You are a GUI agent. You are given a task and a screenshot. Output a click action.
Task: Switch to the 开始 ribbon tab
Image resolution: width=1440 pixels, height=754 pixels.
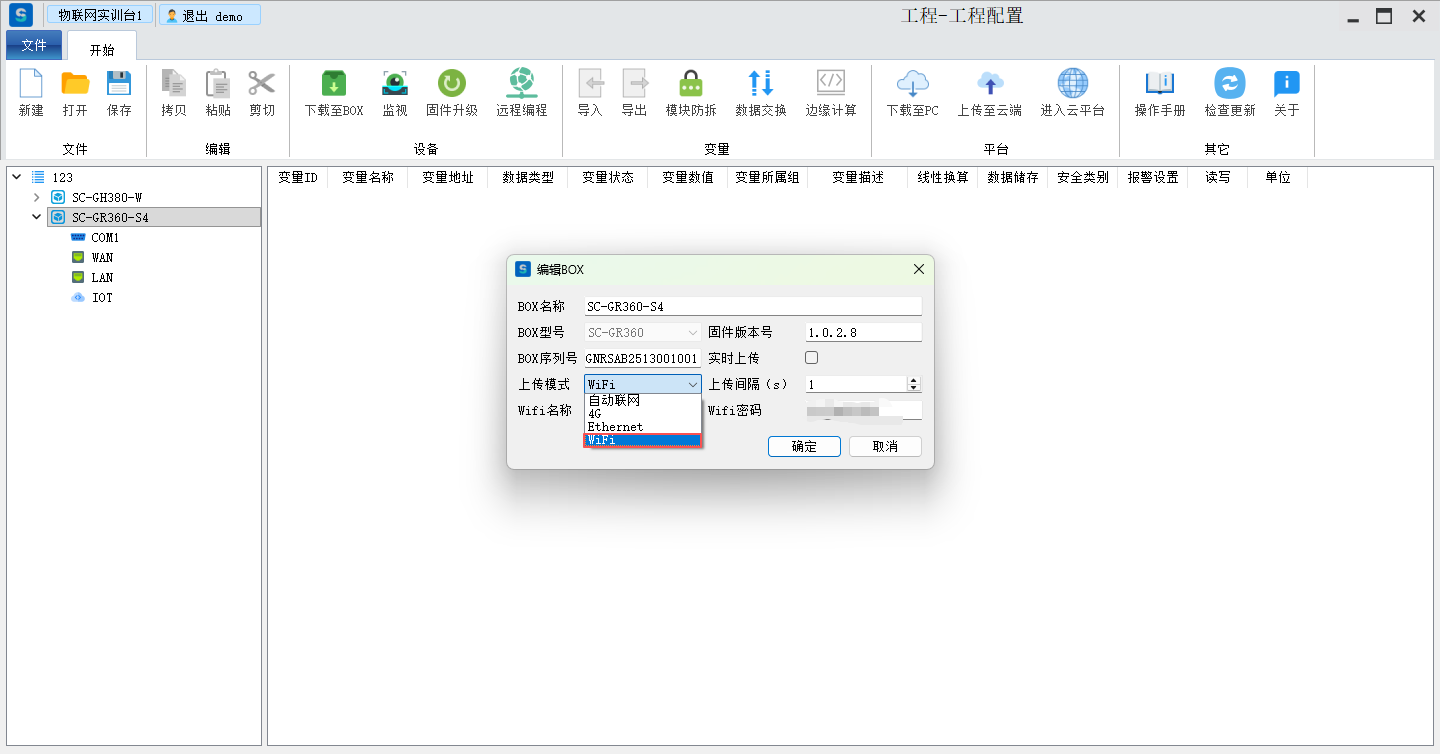pyautogui.click(x=102, y=50)
